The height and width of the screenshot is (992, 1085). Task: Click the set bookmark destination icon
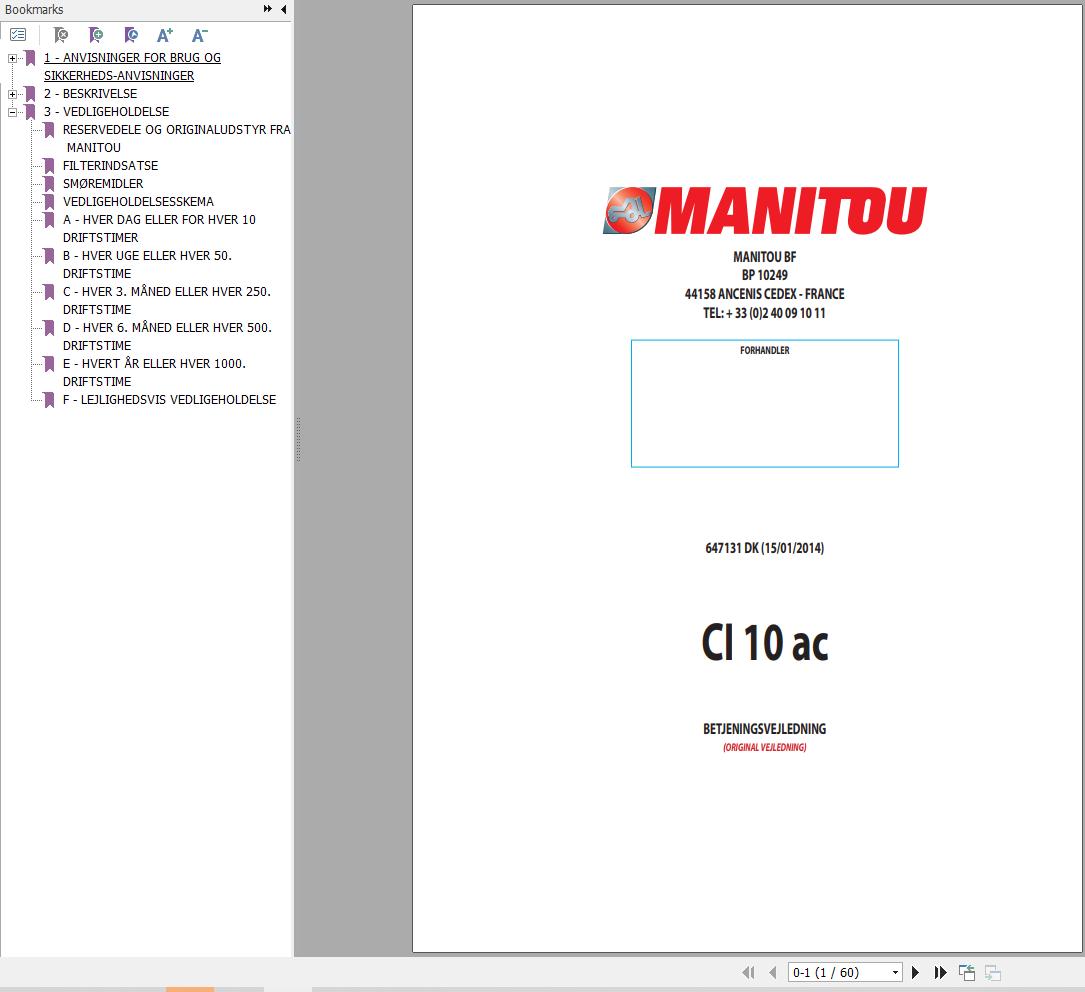click(x=130, y=35)
